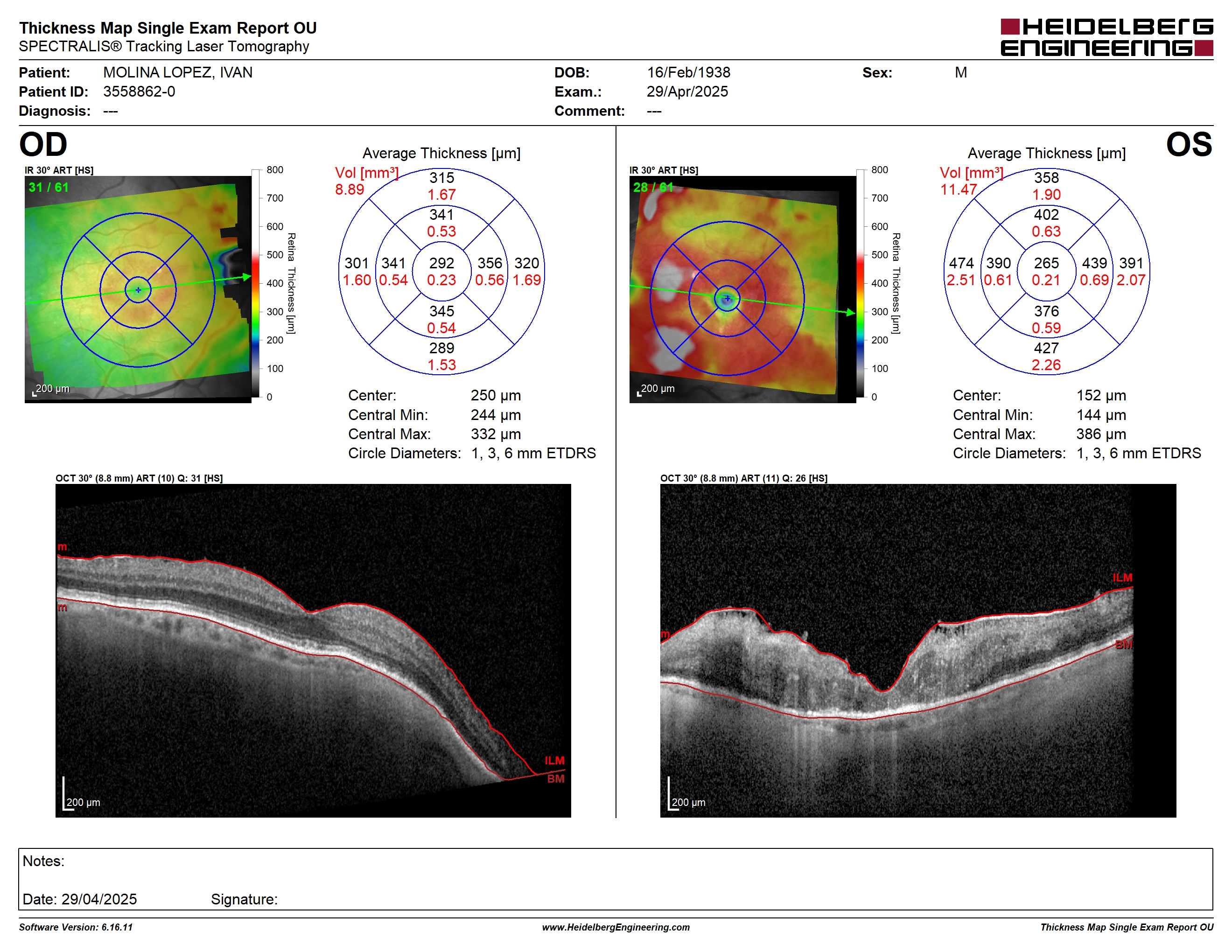The height and width of the screenshot is (952, 1232).
Task: Click OS Central Max value 386 µm
Action: [1101, 434]
